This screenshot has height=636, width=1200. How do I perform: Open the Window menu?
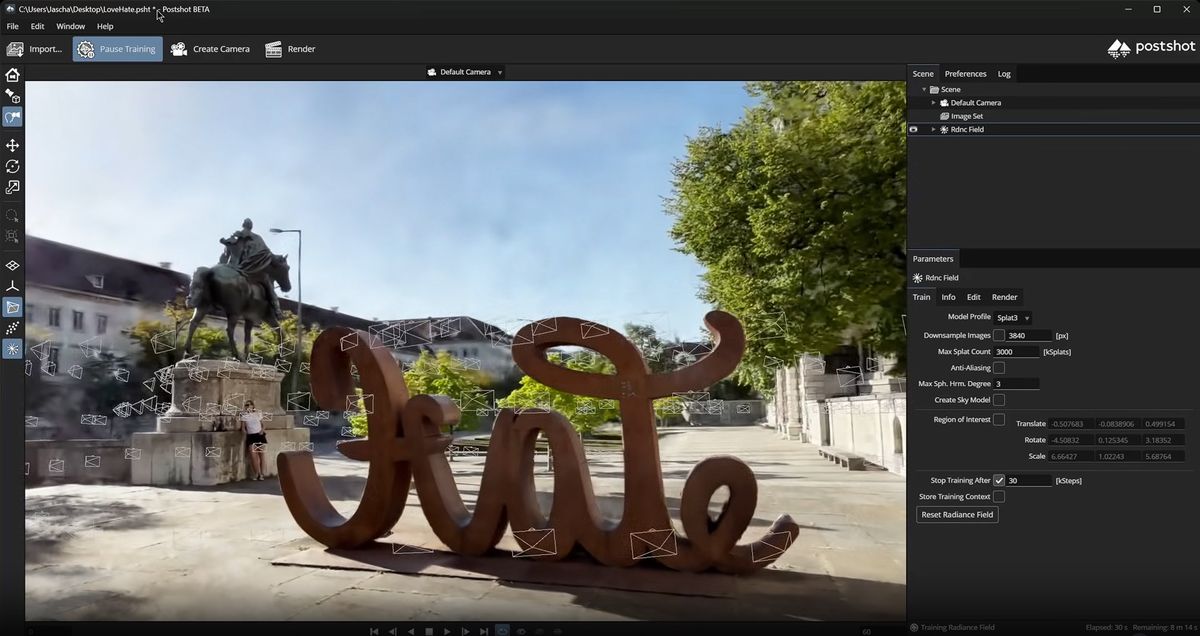pos(70,26)
